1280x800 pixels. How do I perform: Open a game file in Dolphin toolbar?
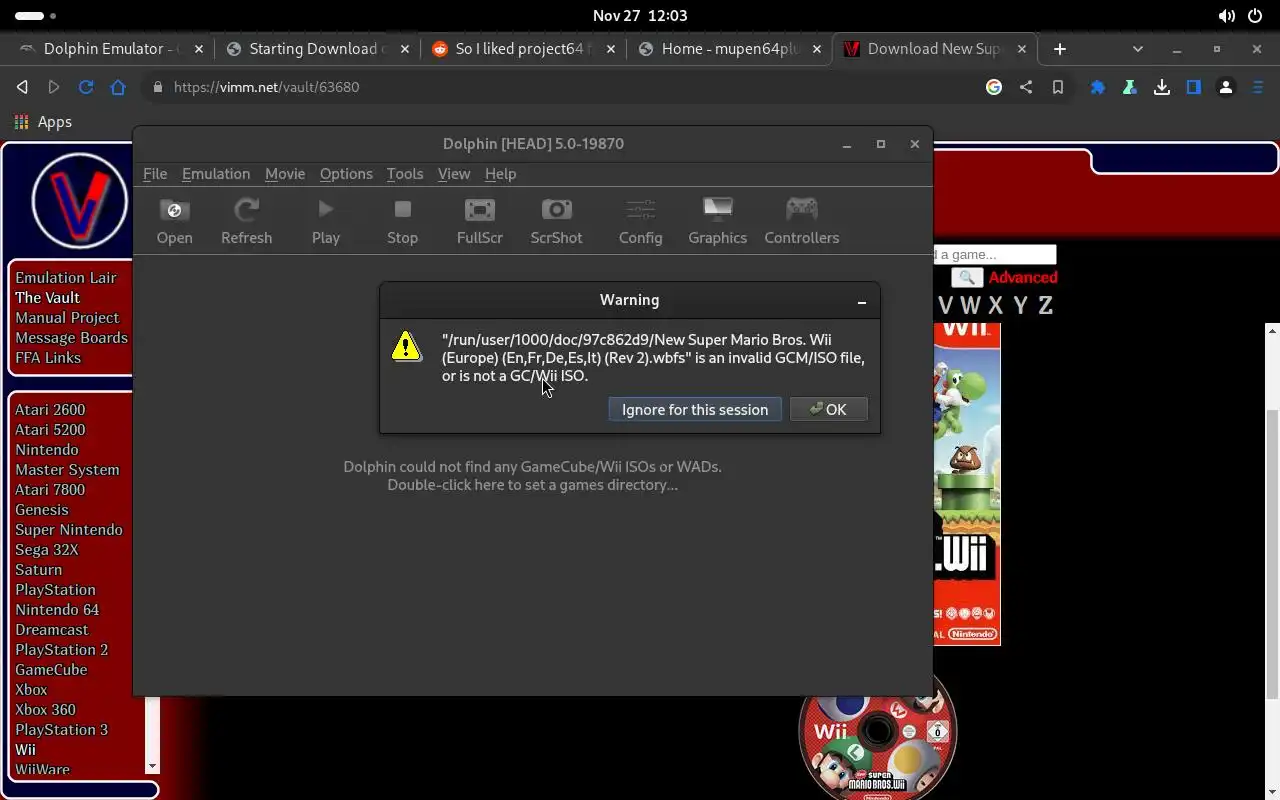tap(174, 221)
